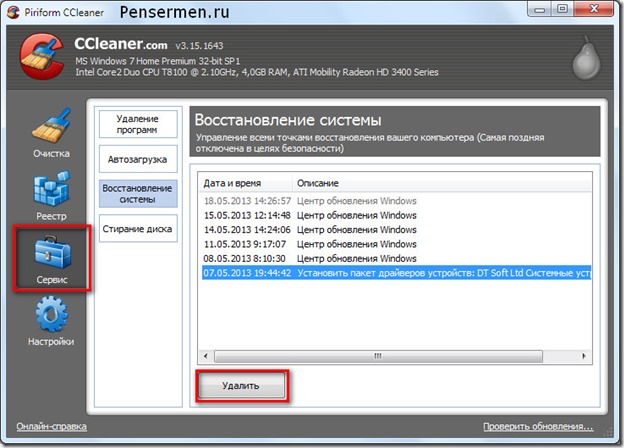Screen dimensions: 624x448
Task: Select Восстановление системы tab
Action: pos(138,194)
